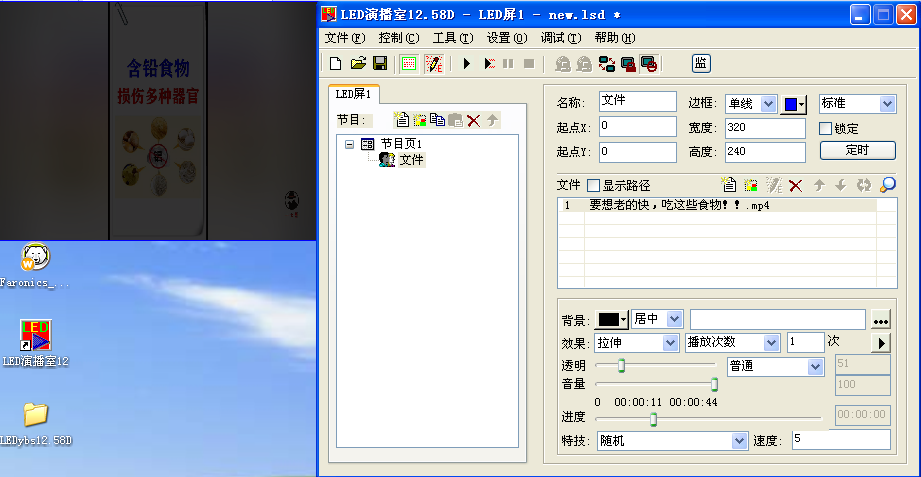The width and height of the screenshot is (921, 477).
Task: Click the play arrow button beside 次
Action: (x=880, y=342)
